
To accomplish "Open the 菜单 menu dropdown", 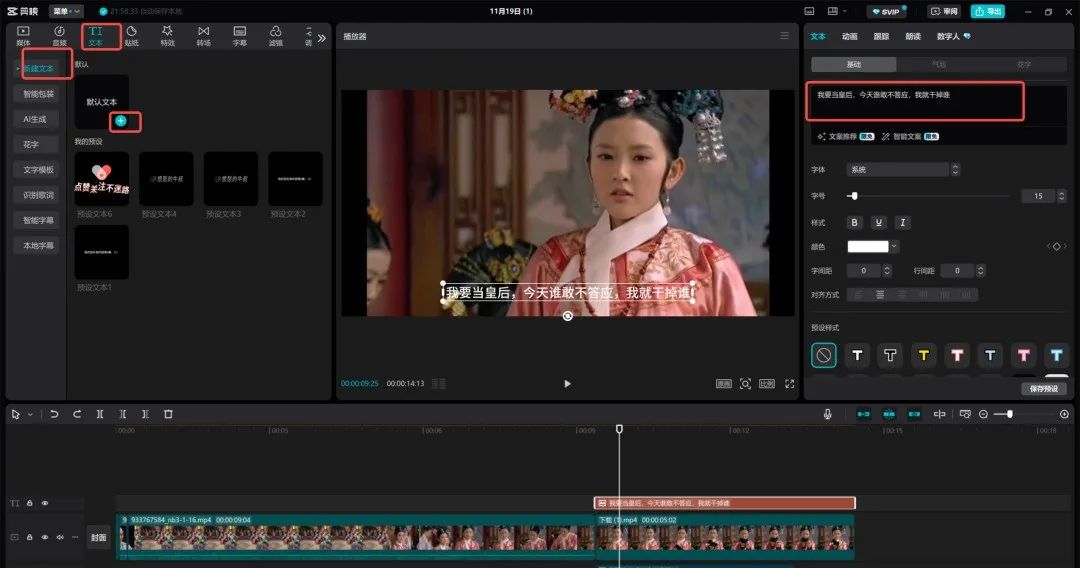I will click(66, 11).
